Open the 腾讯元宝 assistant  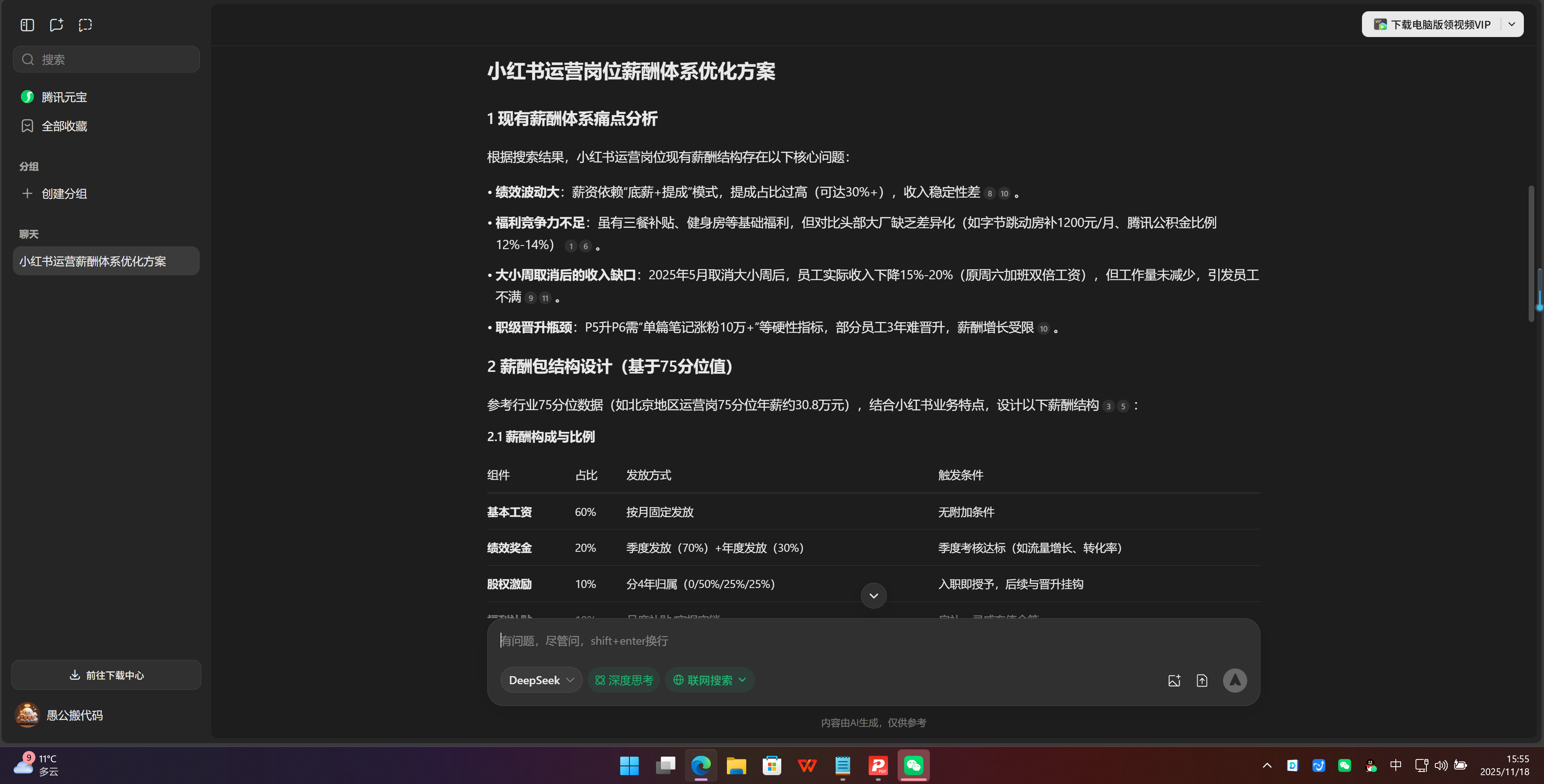[x=64, y=97]
